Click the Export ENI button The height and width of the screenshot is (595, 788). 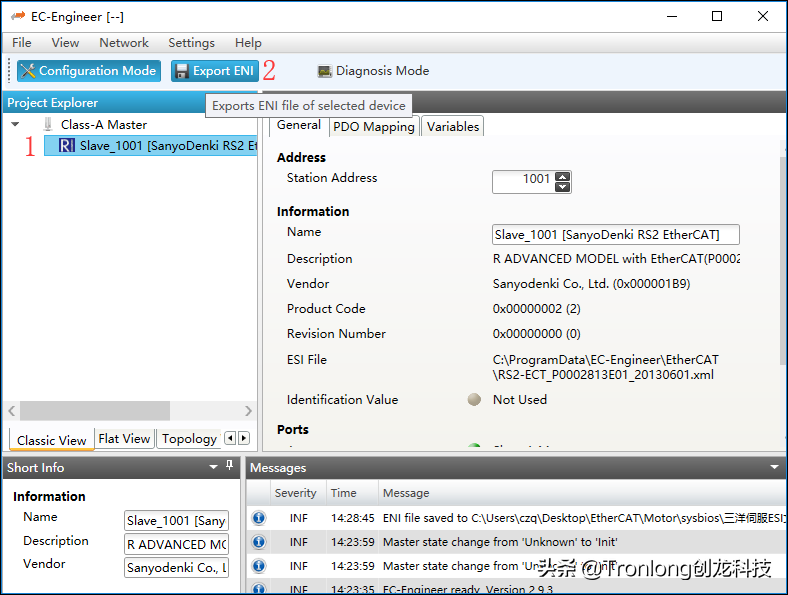(x=215, y=71)
